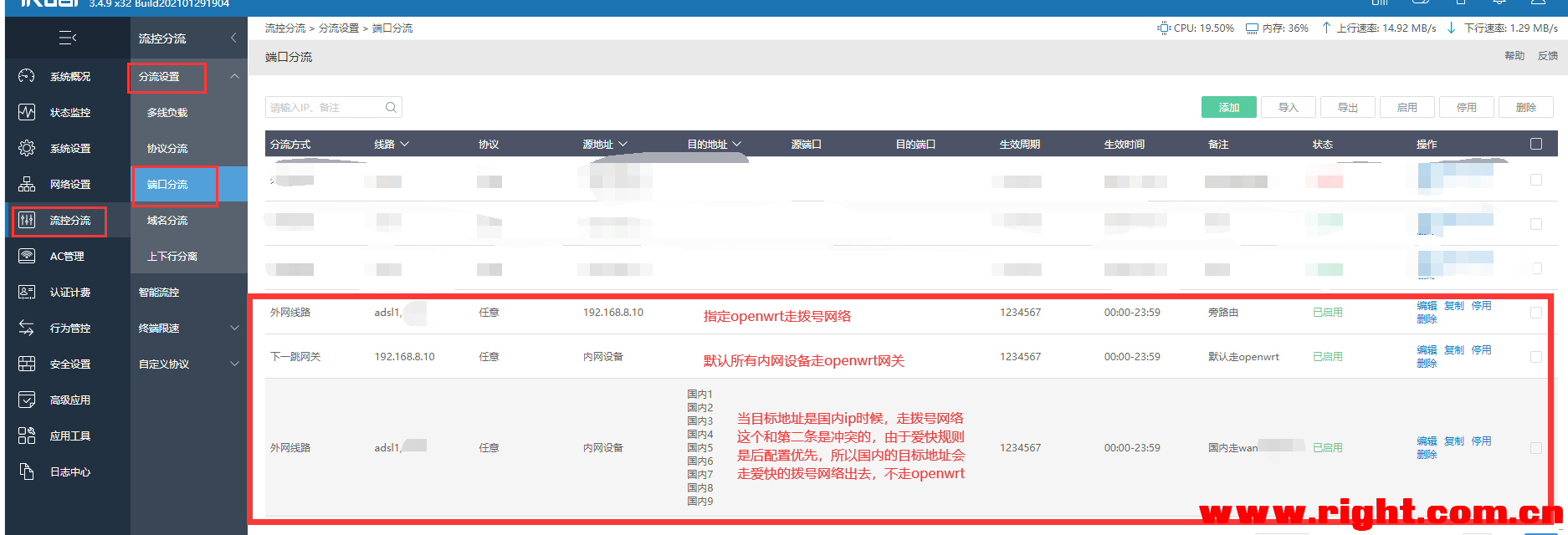Expand the 终端限速 submenu
Viewport: 1568px width, 535px height.
click(x=234, y=328)
